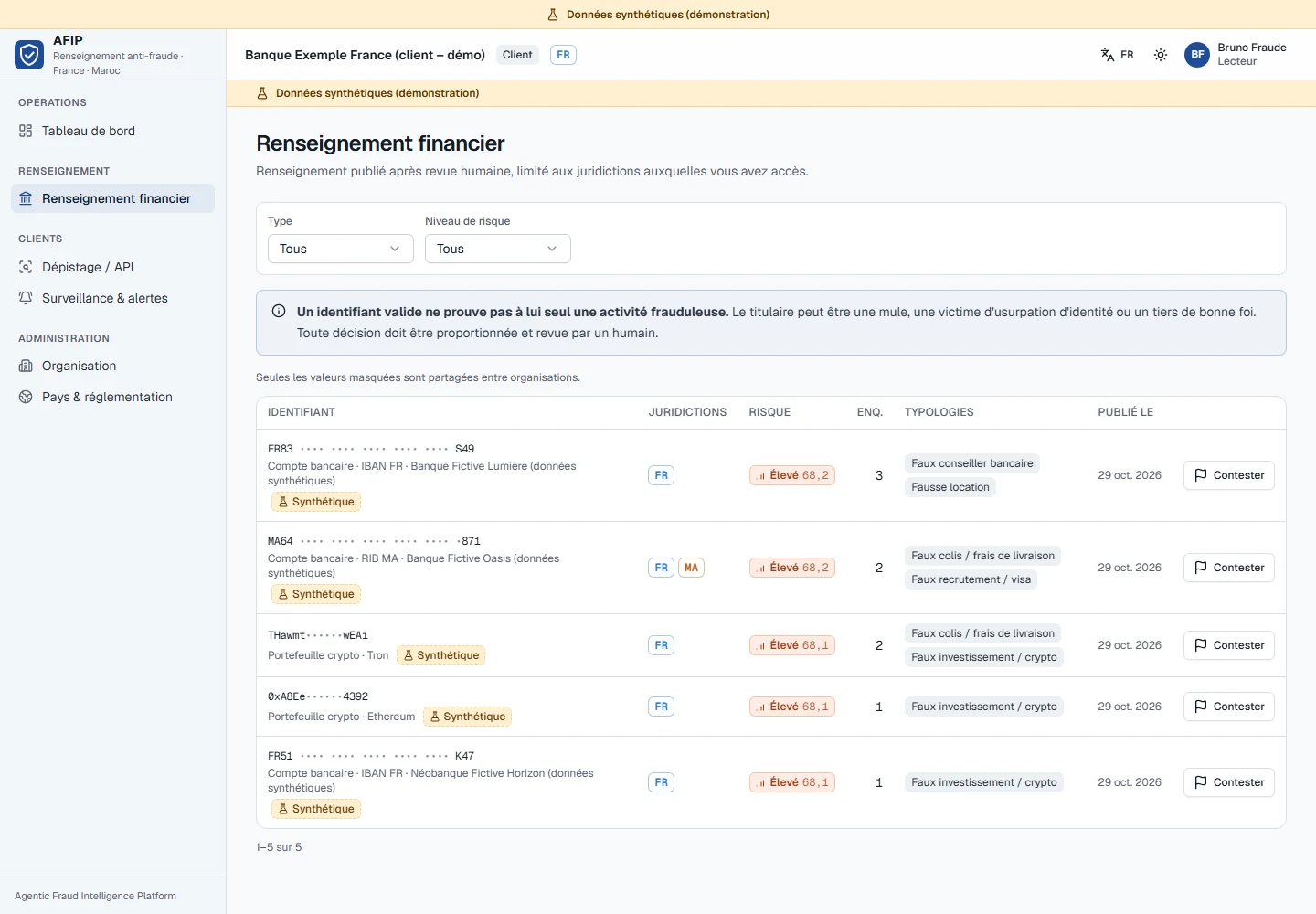Open the Organisation admin page
Image resolution: width=1316 pixels, height=914 pixels.
[113, 366]
